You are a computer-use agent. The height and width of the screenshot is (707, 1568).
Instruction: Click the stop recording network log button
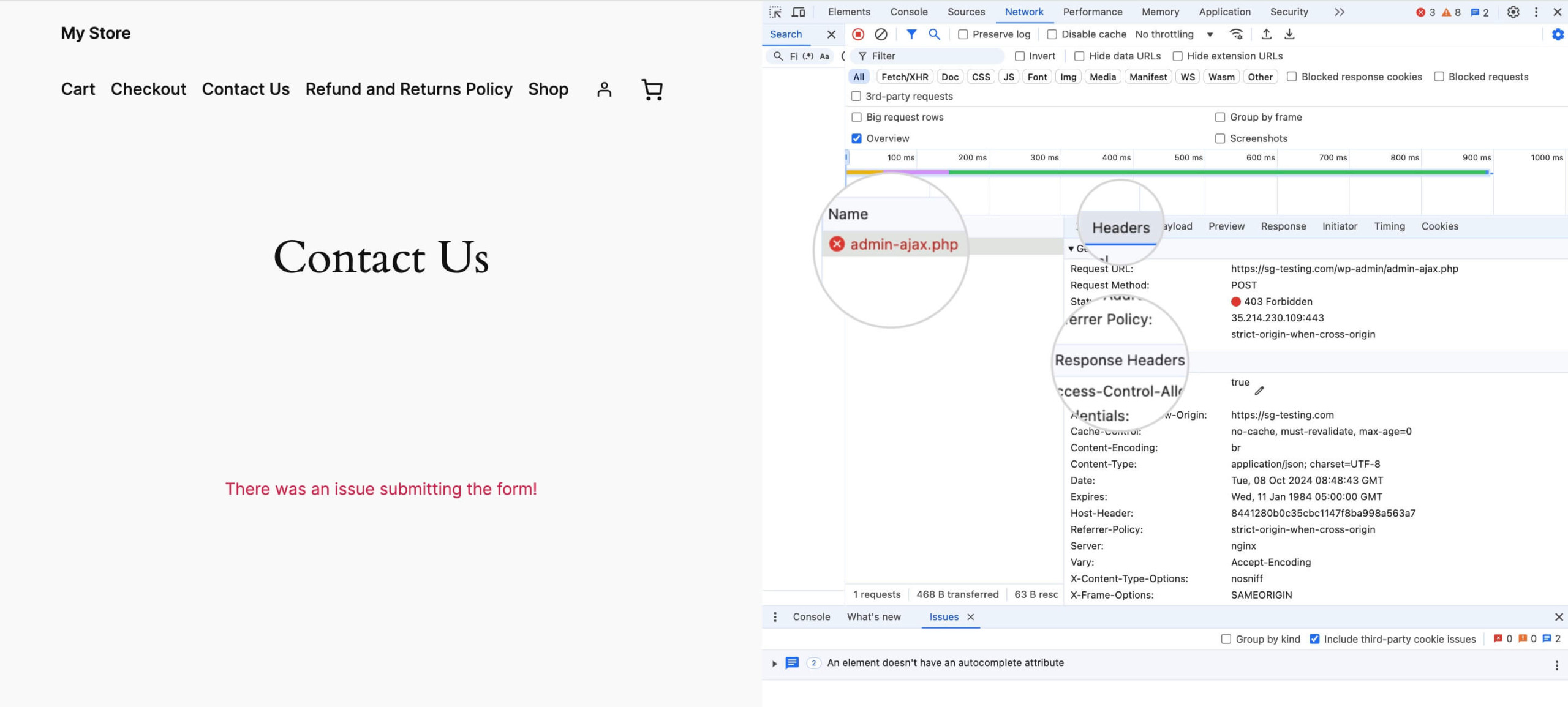click(x=858, y=34)
